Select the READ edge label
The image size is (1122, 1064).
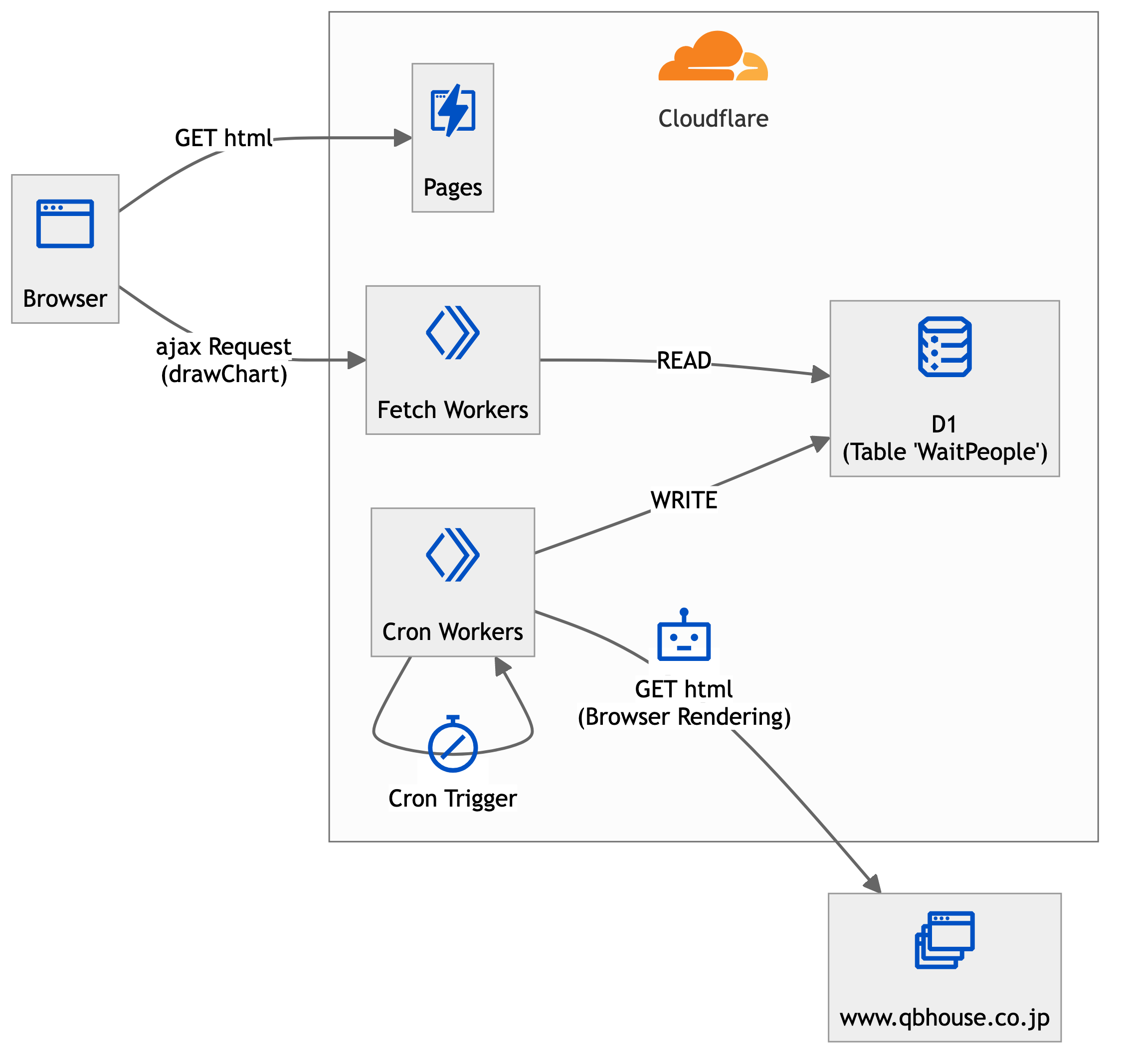pos(684,361)
